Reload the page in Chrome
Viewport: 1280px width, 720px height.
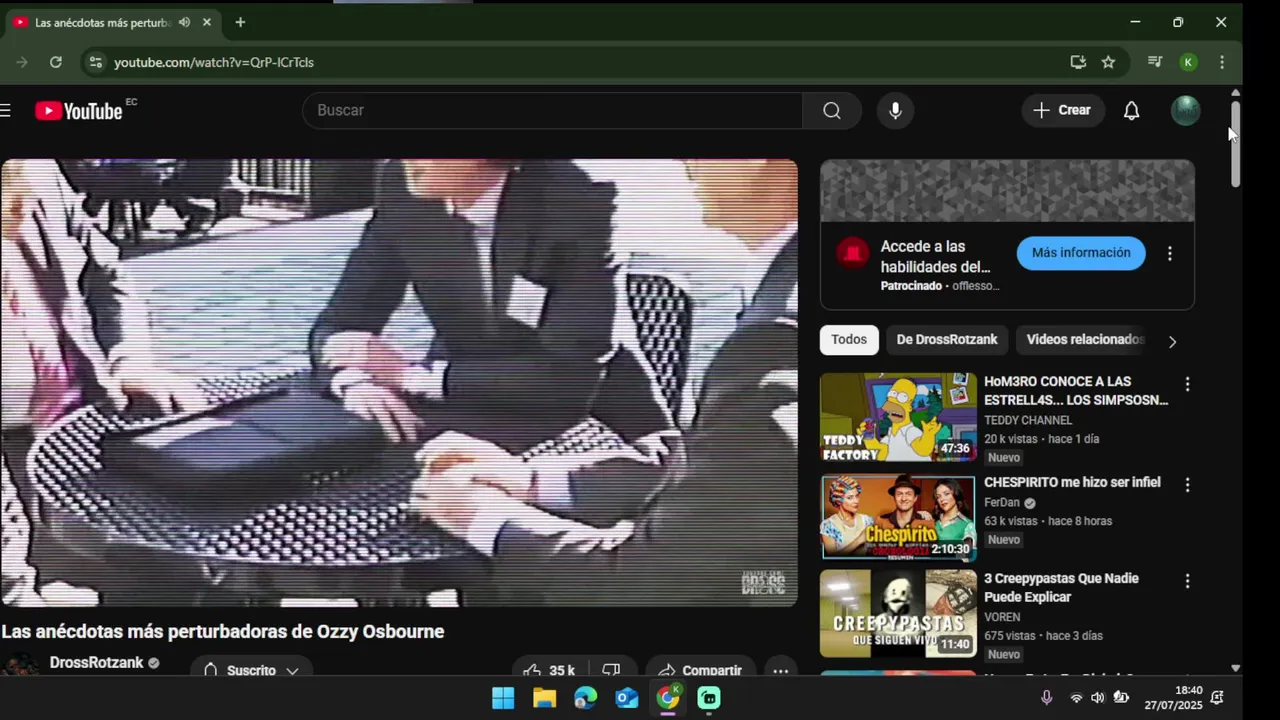pyautogui.click(x=56, y=62)
